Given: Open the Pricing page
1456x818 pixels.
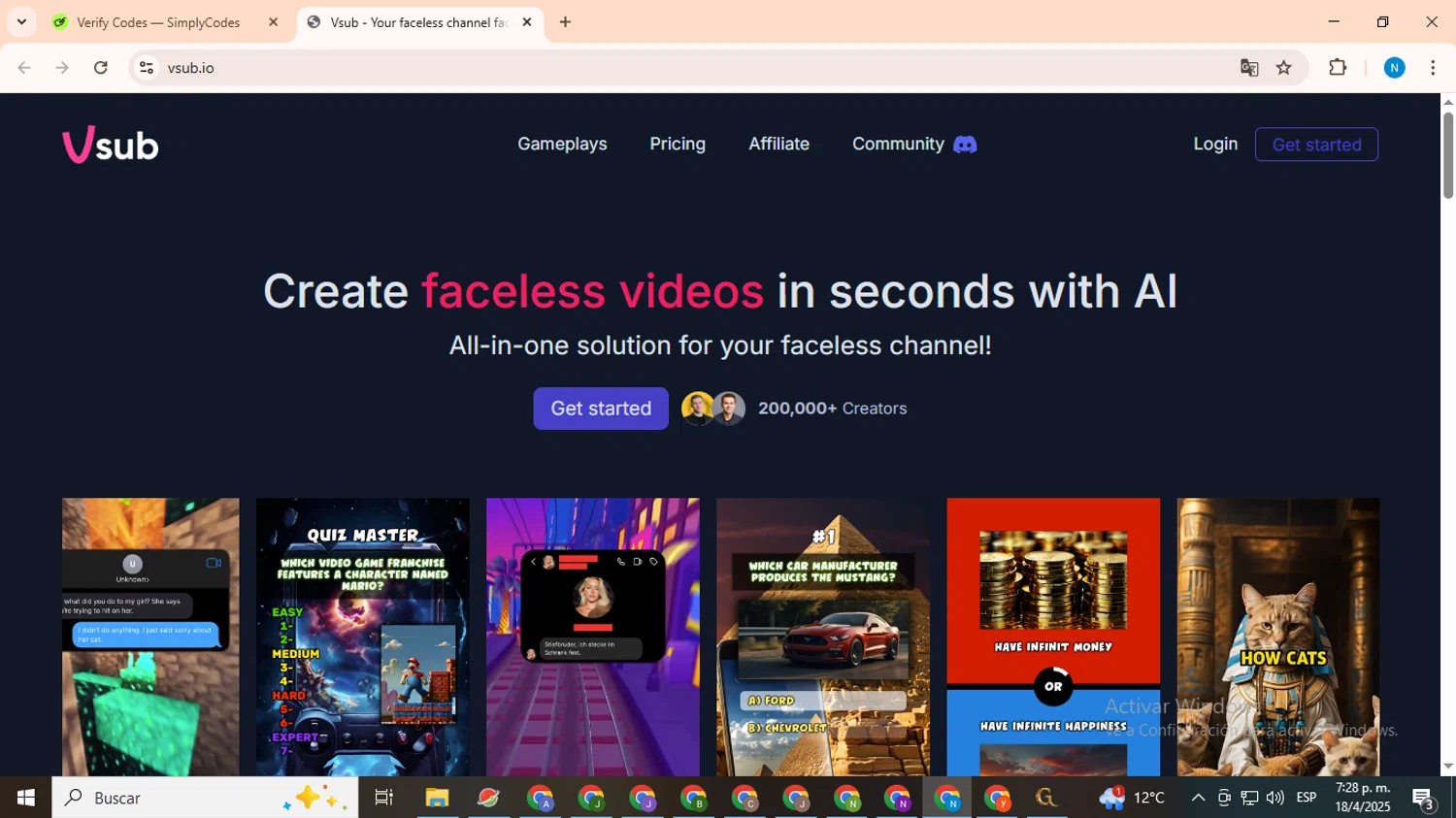Looking at the screenshot, I should tap(678, 145).
